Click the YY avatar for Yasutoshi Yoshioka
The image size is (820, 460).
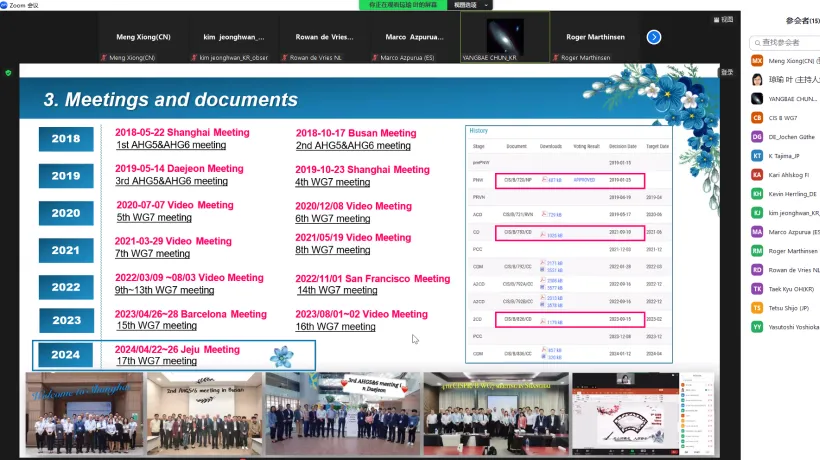click(757, 327)
